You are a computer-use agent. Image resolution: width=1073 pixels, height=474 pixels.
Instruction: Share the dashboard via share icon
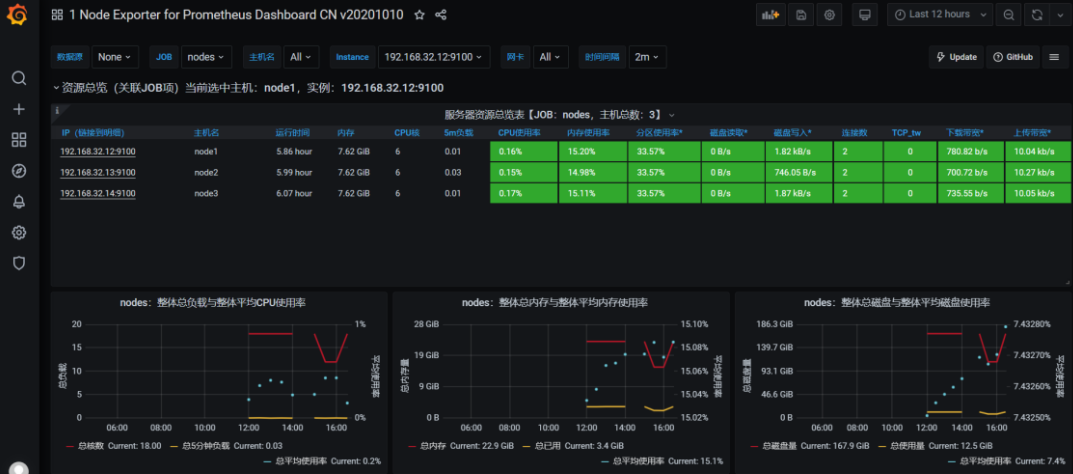click(x=441, y=14)
